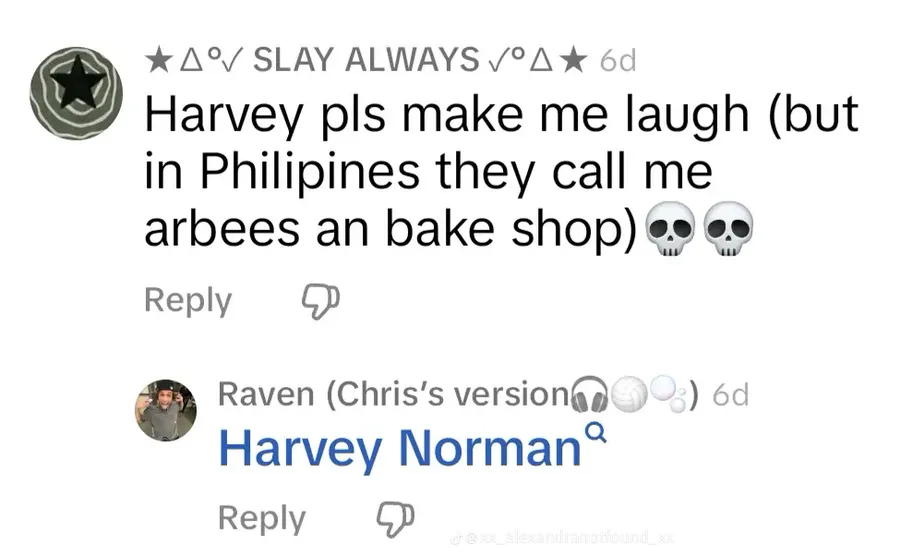Tap the second skull emoji
900x557 pixels.
pos(728,229)
